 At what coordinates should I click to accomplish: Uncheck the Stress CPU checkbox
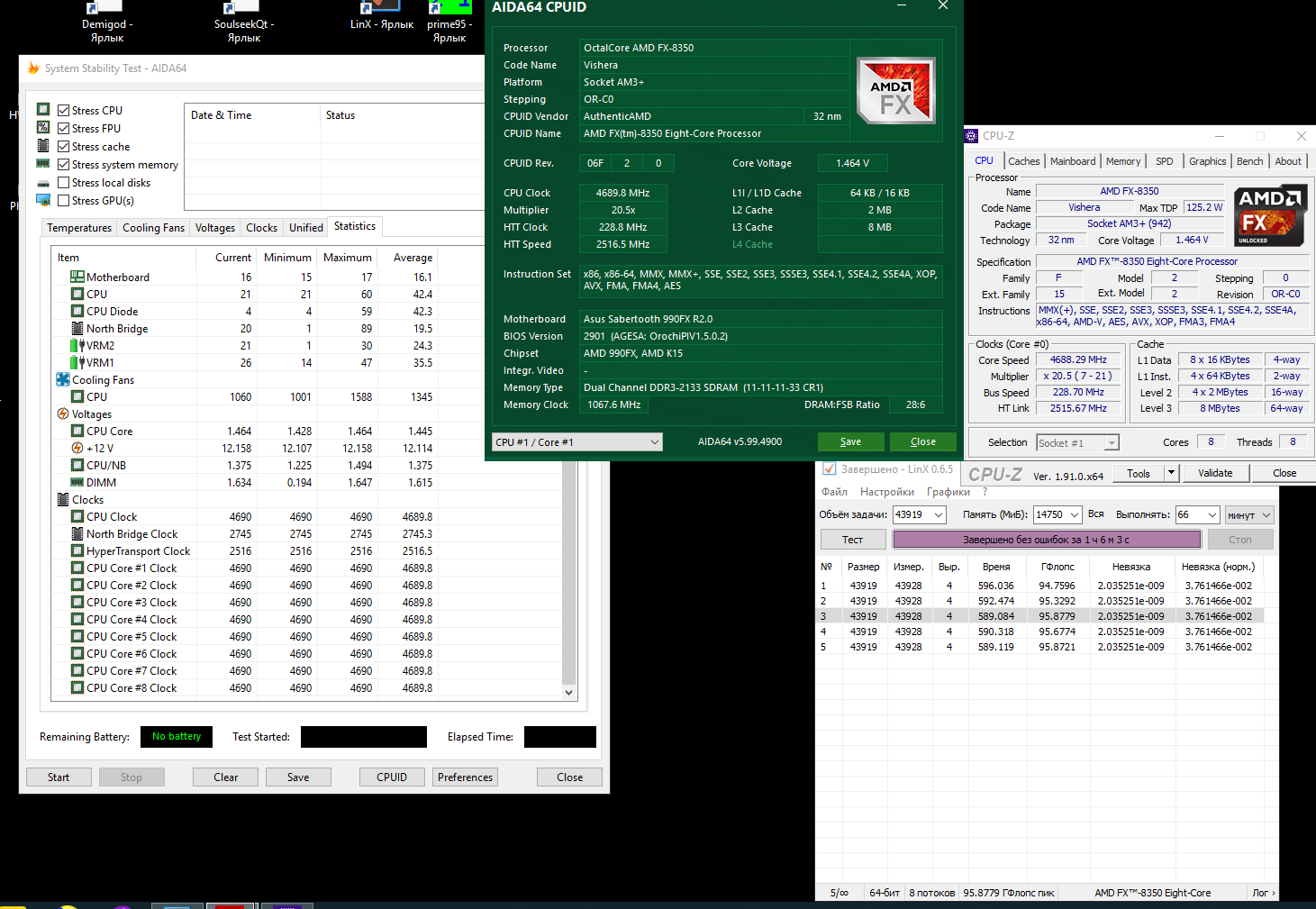(x=64, y=111)
